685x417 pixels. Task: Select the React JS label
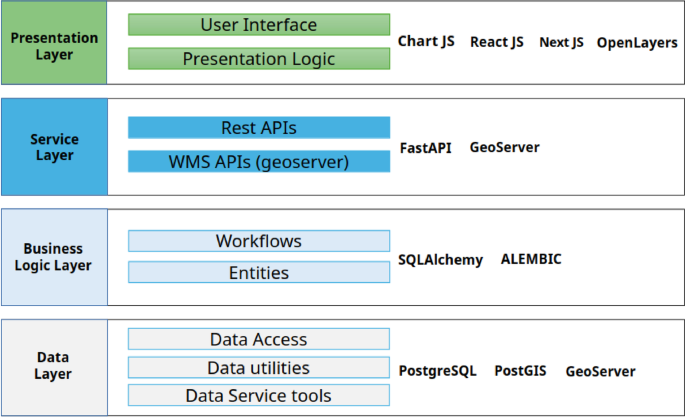[496, 42]
